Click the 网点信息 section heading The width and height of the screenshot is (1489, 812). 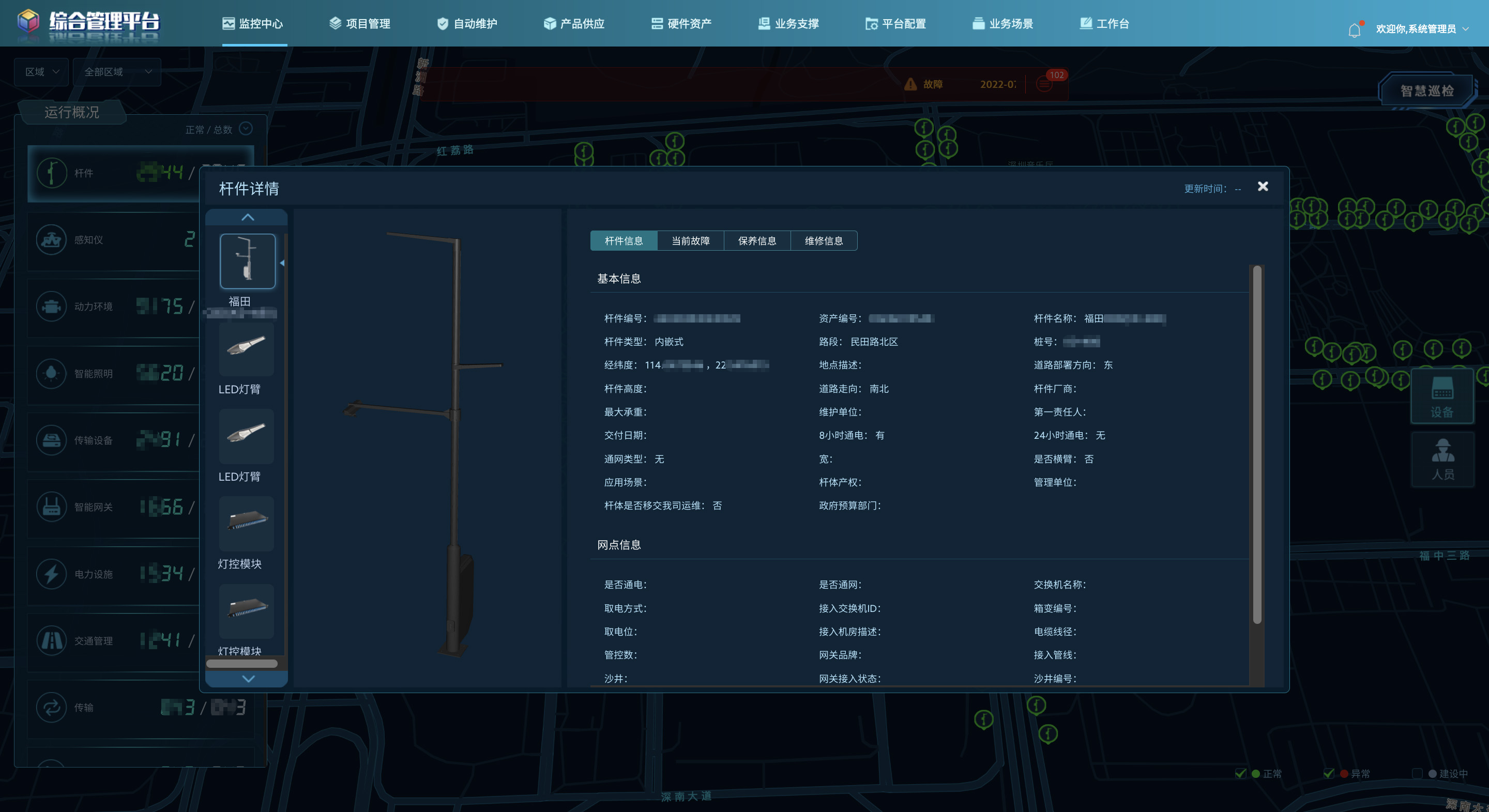618,544
